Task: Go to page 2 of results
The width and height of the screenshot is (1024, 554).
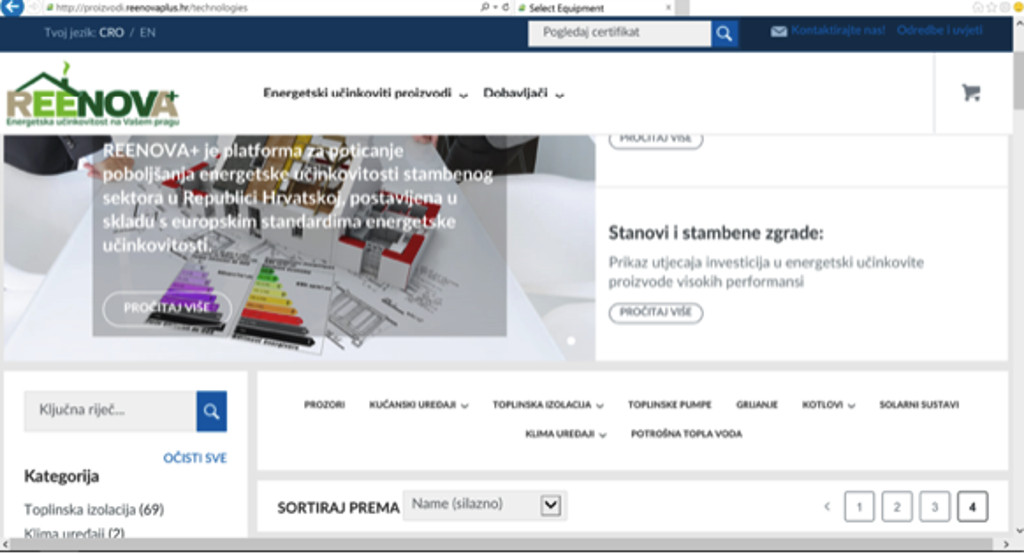Action: (896, 507)
